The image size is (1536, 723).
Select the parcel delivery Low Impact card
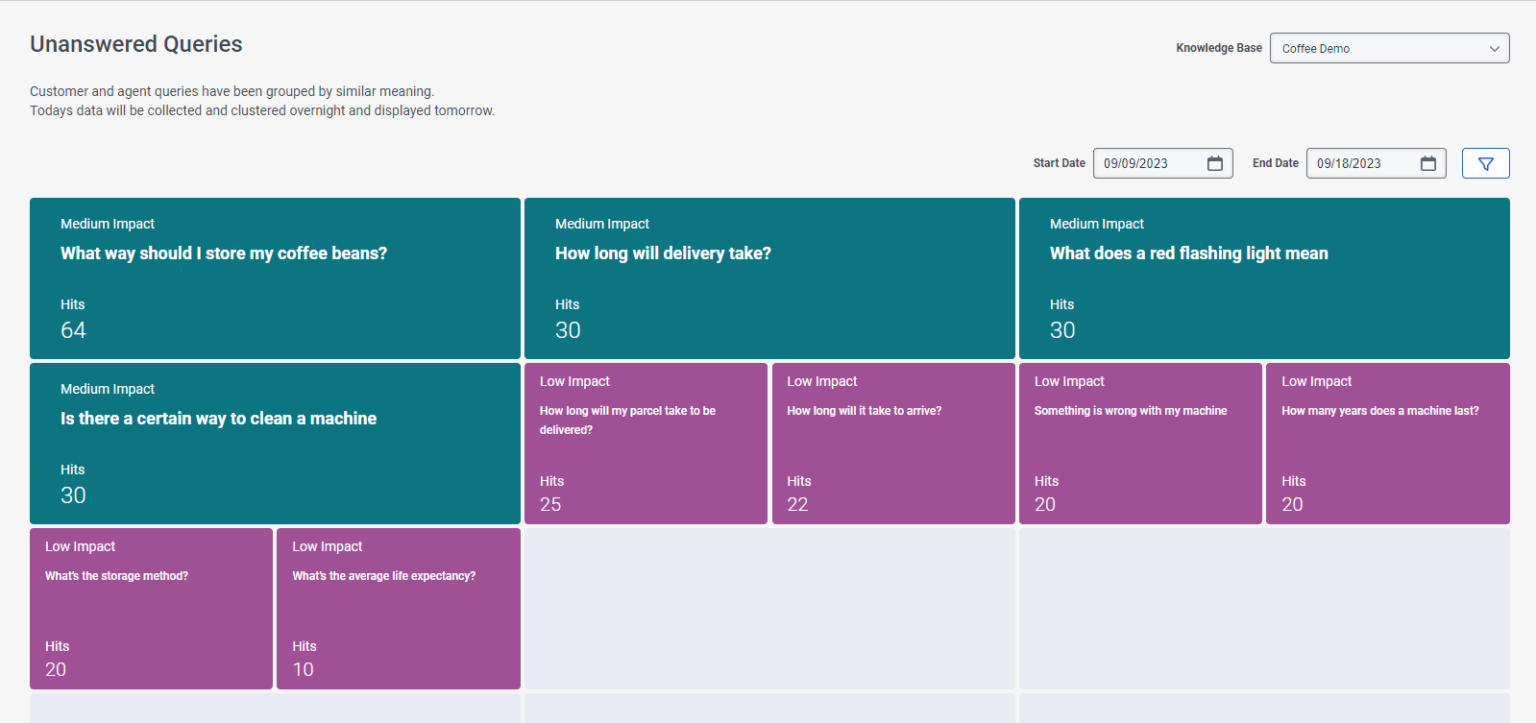tap(645, 443)
